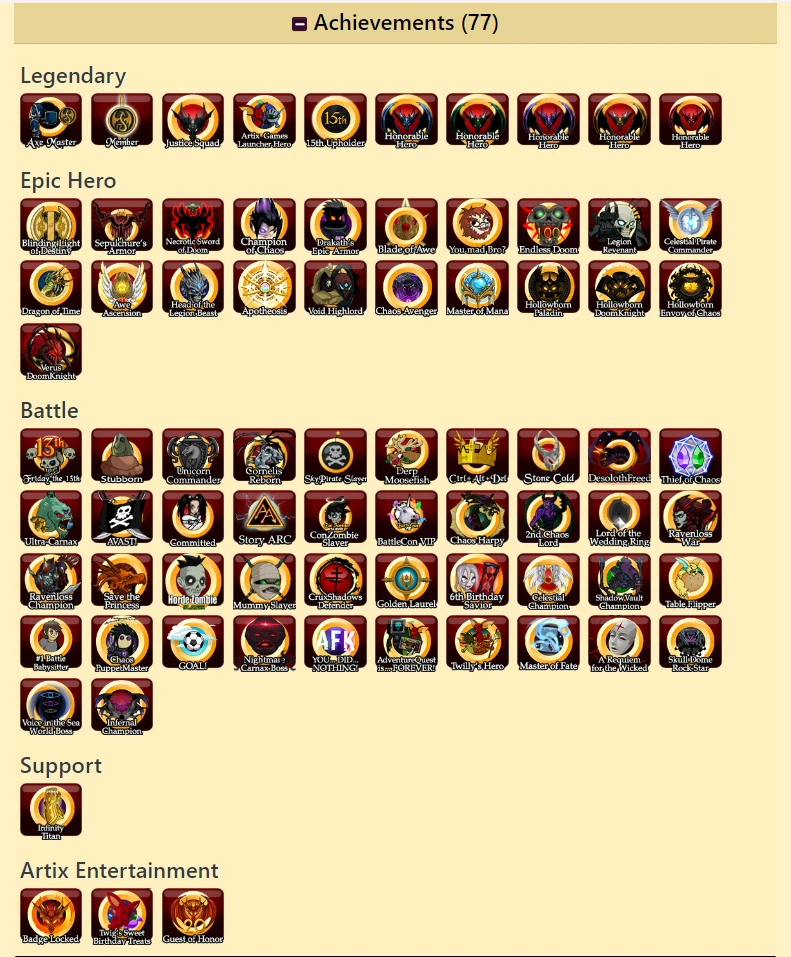This screenshot has height=957, width=791.
Task: Open the AFK YOU DID NOTHING badge
Action: point(335,644)
